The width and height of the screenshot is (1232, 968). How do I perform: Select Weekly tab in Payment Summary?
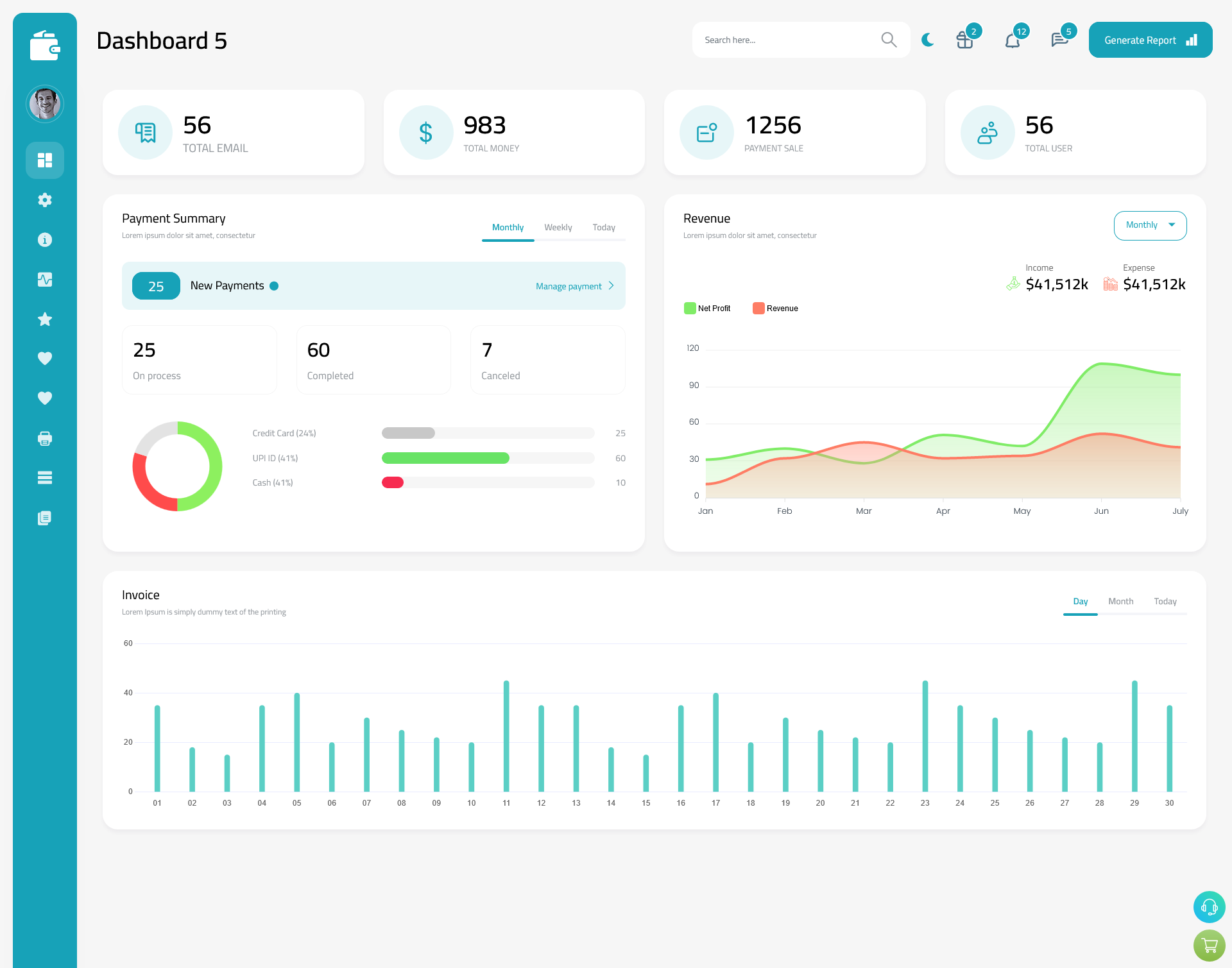(557, 227)
